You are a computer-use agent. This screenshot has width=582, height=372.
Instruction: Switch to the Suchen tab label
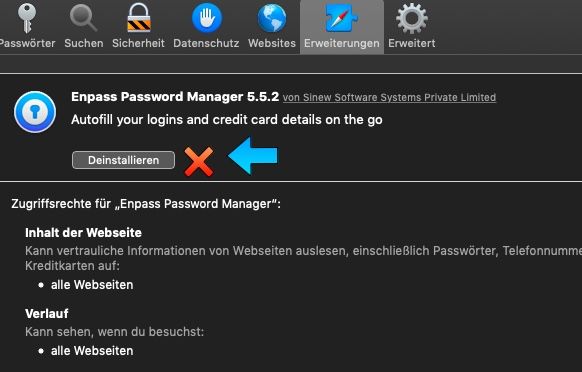pyautogui.click(x=84, y=43)
